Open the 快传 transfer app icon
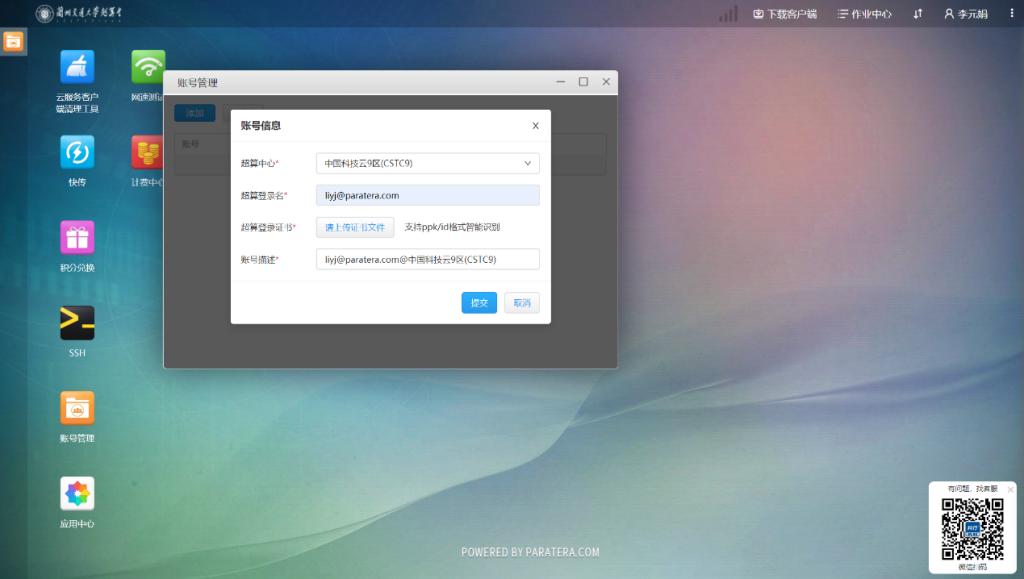1024x579 pixels. tap(77, 152)
